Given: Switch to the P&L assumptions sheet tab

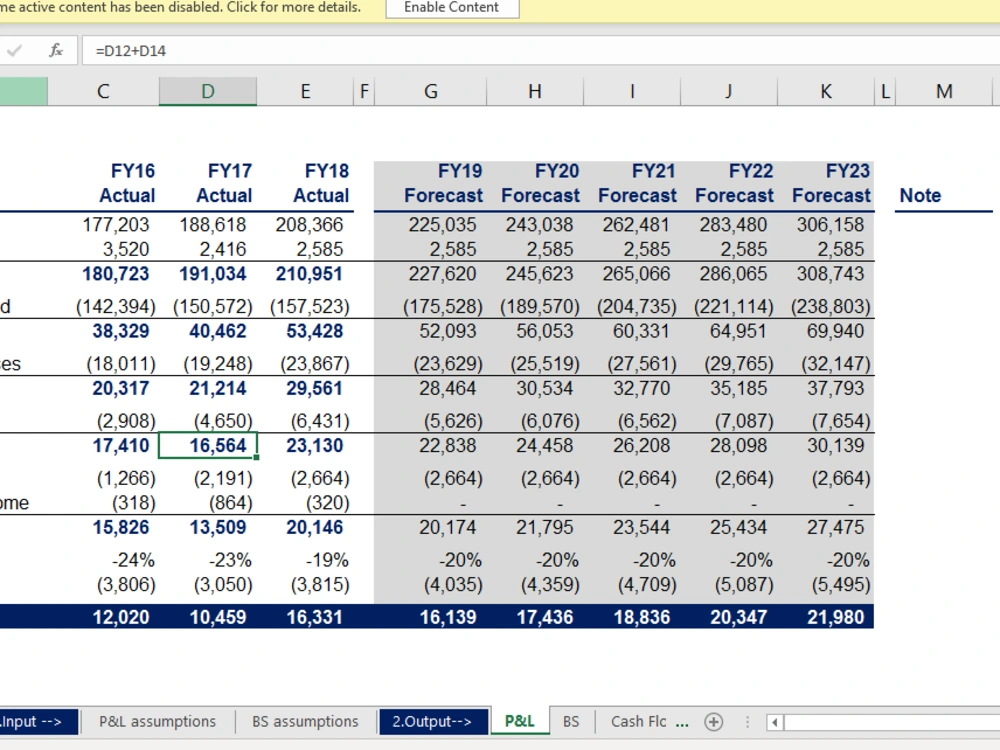Looking at the screenshot, I should coord(158,721).
